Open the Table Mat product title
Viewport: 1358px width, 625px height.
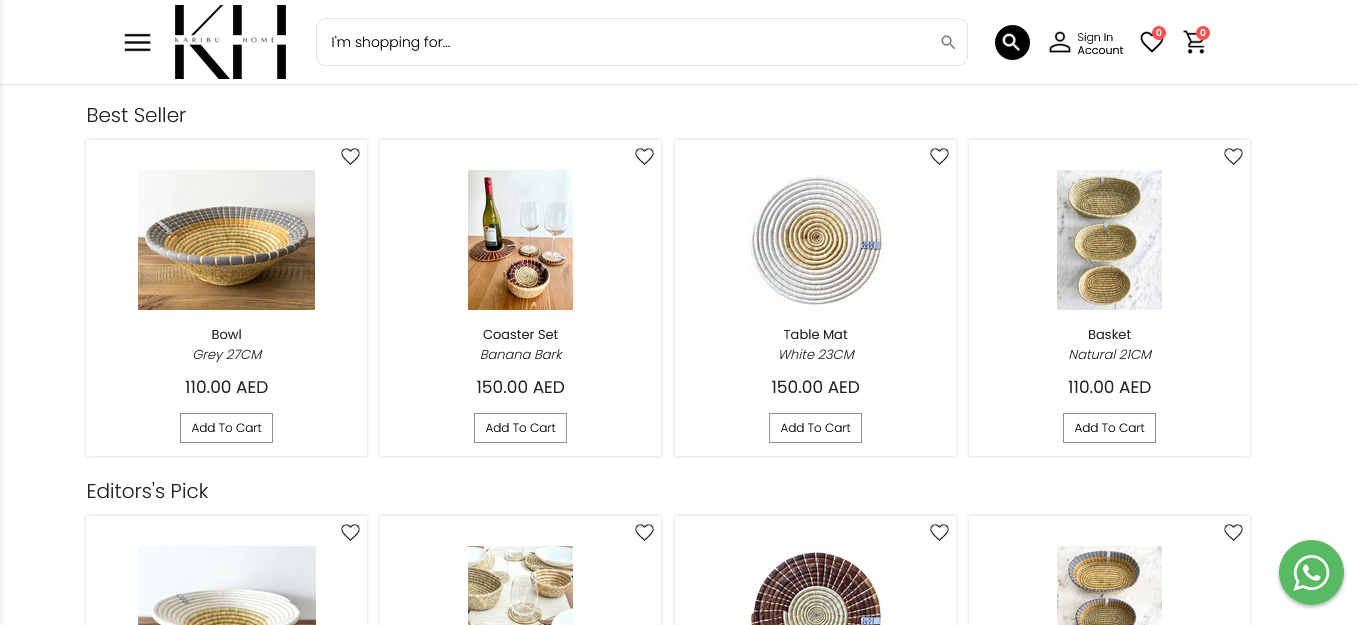click(x=815, y=335)
